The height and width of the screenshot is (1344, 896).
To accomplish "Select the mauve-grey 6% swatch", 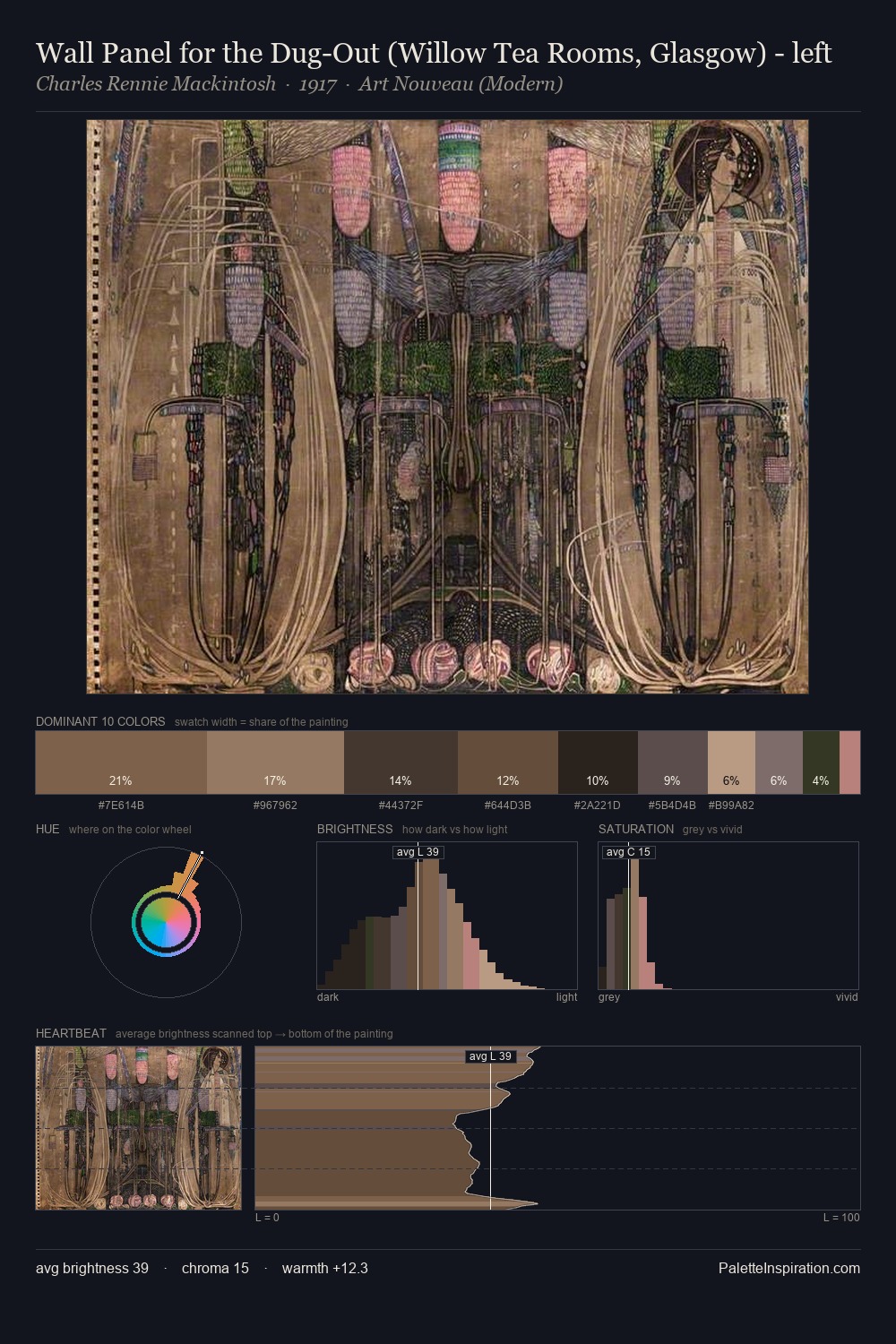I will point(779,762).
